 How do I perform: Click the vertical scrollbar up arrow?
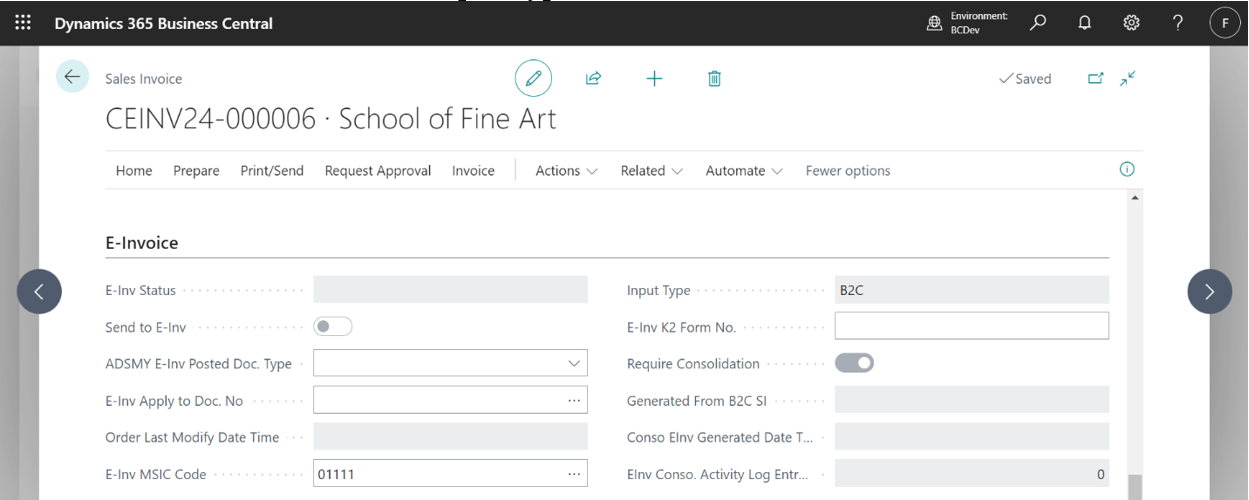(1135, 198)
